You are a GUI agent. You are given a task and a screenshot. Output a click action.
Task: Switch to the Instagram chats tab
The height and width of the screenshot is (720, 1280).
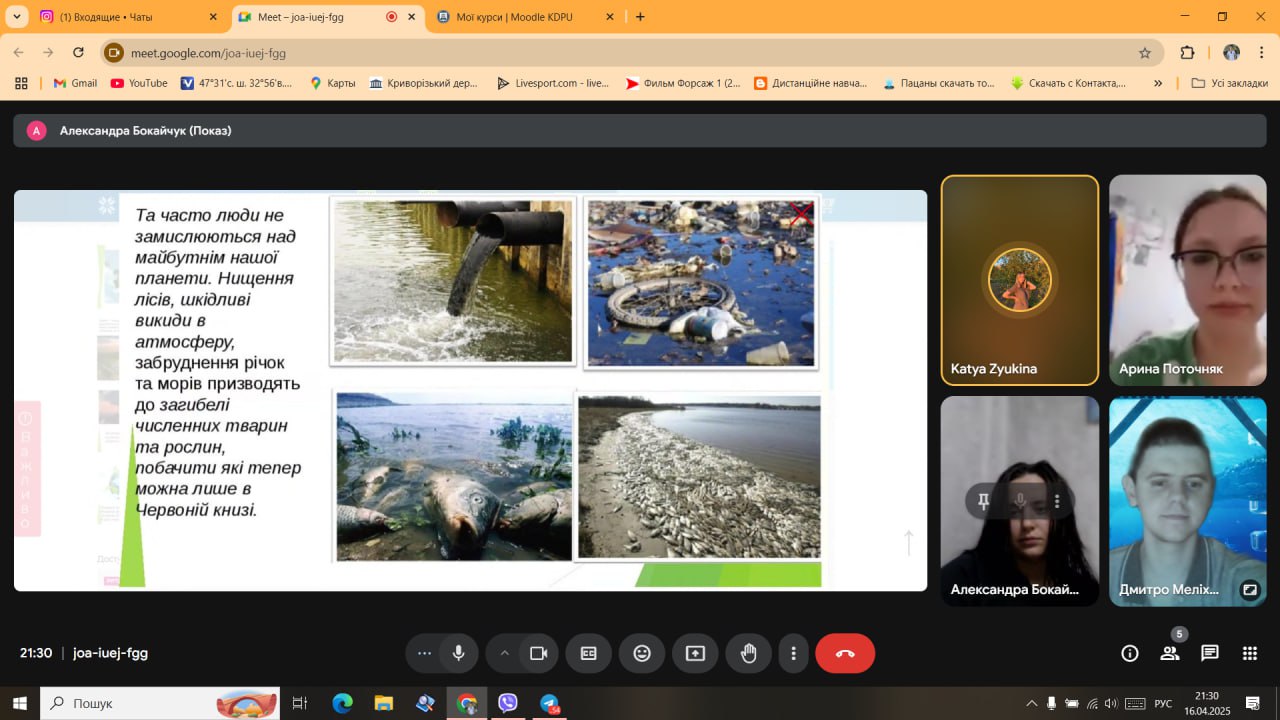[125, 17]
